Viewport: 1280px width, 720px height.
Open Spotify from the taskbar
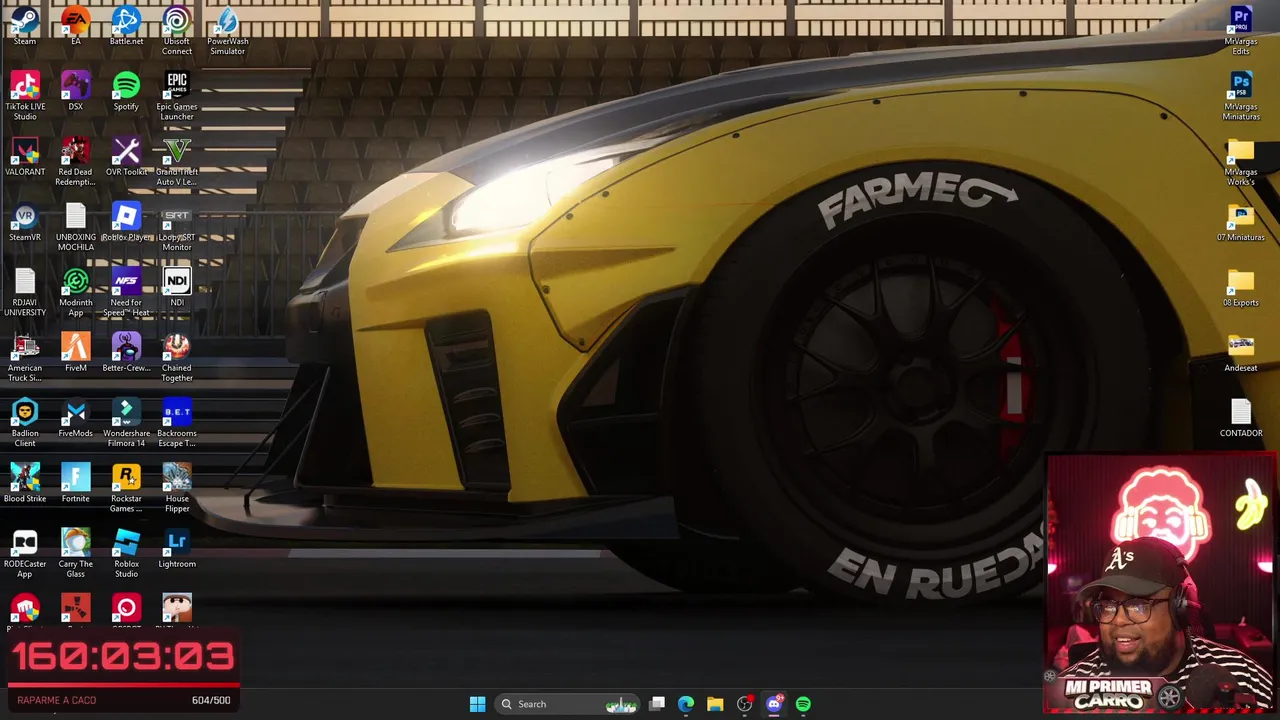pos(803,704)
